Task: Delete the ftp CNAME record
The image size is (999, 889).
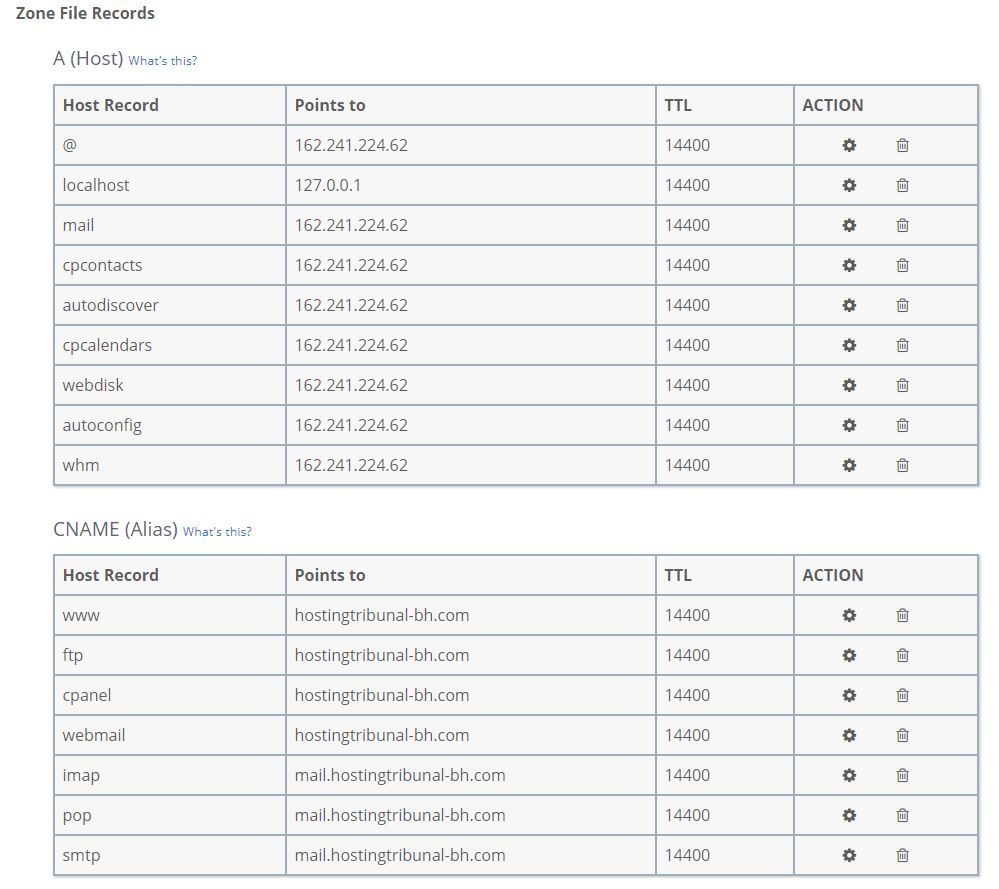Action: 902,655
